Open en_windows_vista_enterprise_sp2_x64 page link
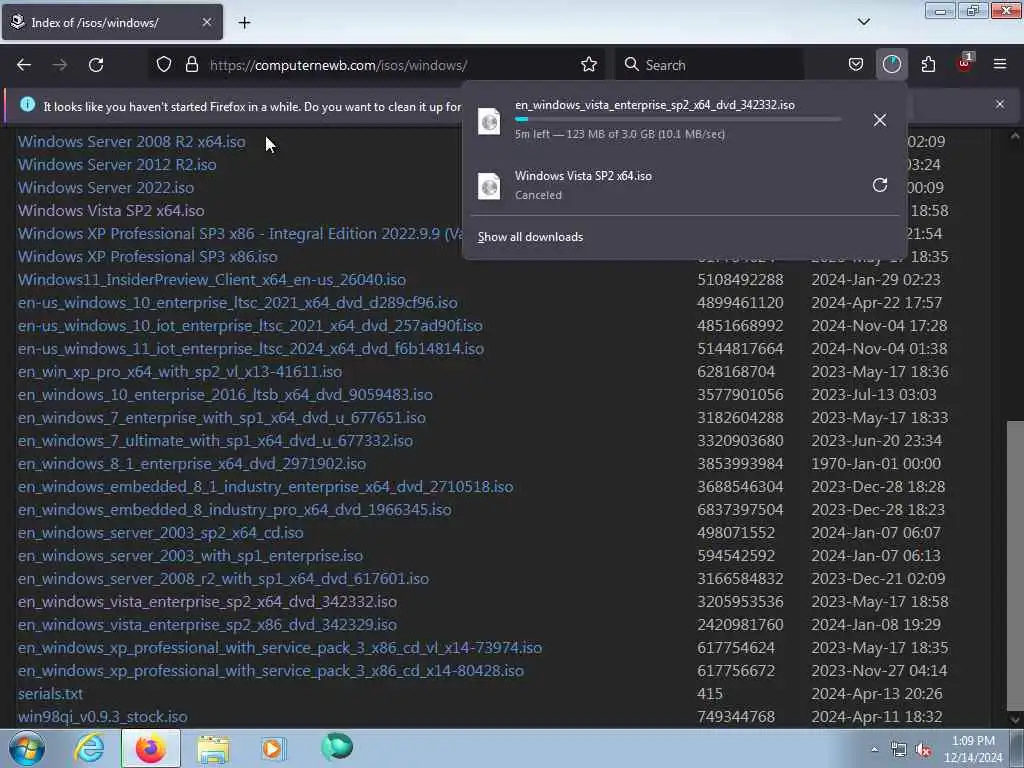Viewport: 1024px width, 768px height. pyautogui.click(x=207, y=601)
